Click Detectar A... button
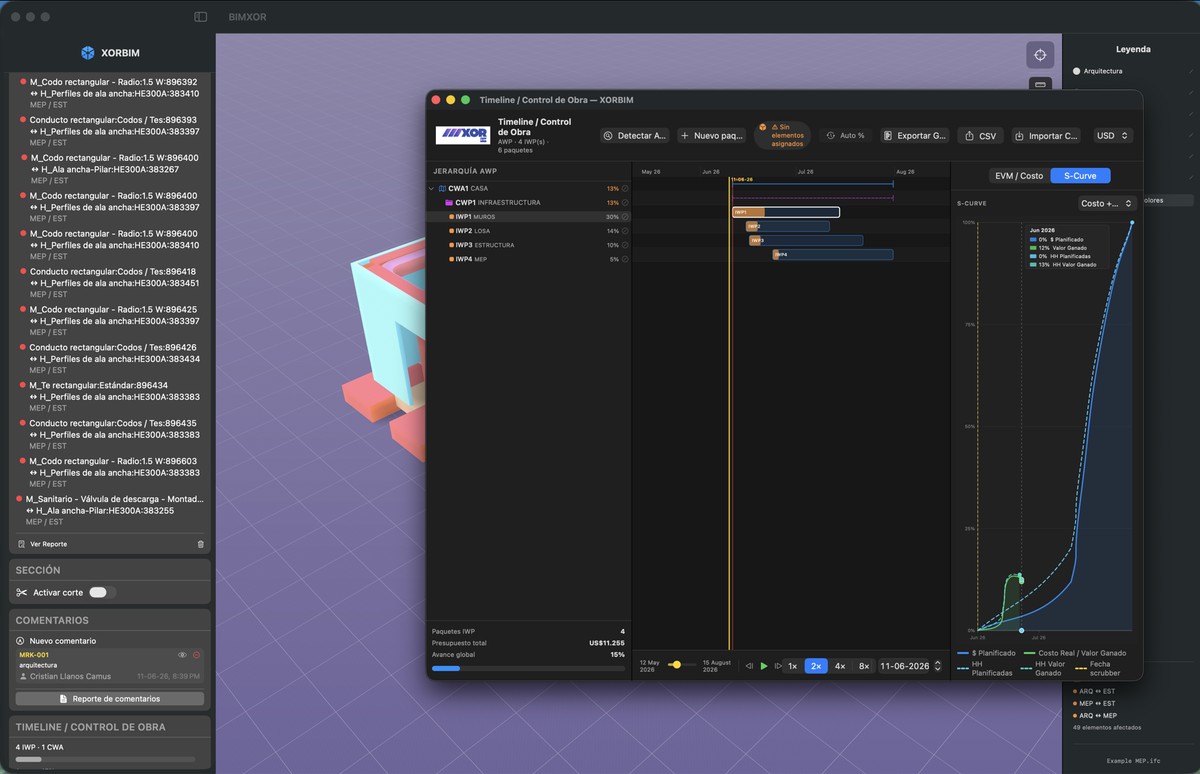Image resolution: width=1200 pixels, height=774 pixels. click(x=635, y=135)
